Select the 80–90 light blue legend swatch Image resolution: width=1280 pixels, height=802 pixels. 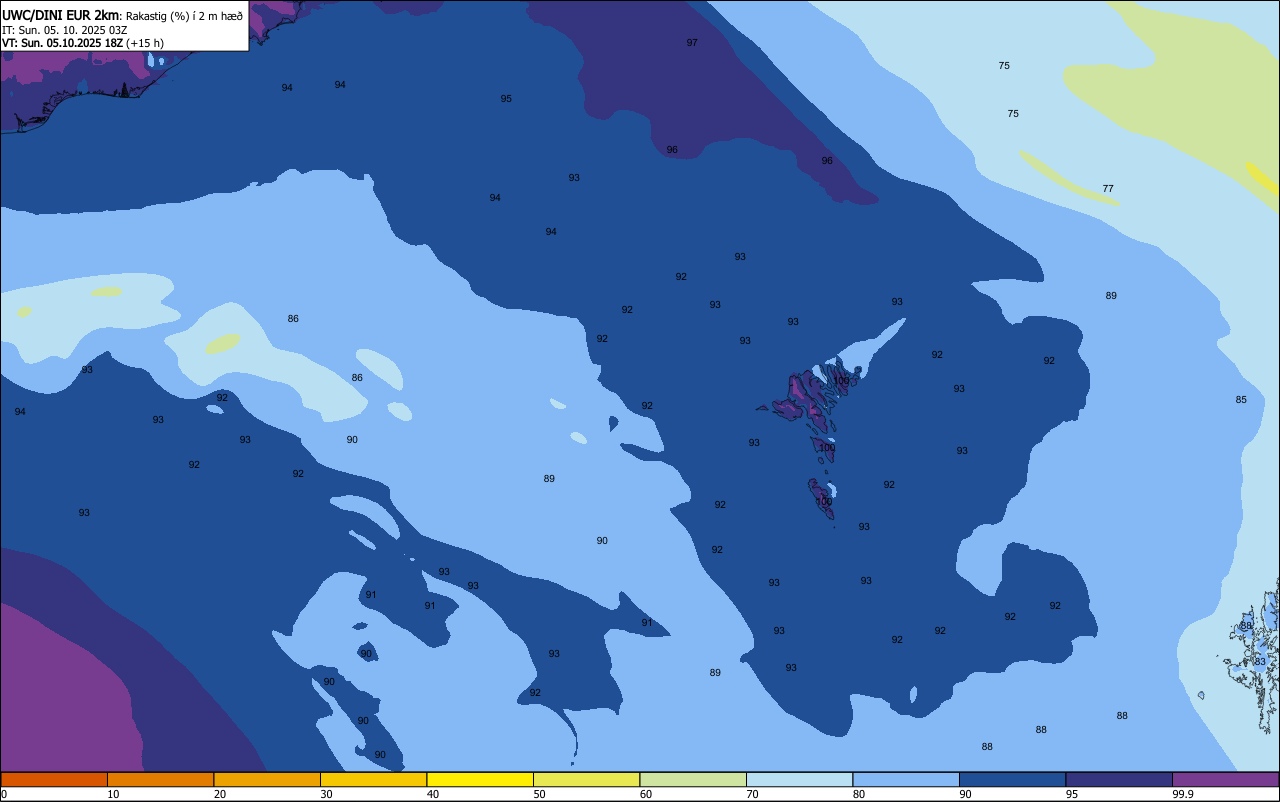click(906, 779)
